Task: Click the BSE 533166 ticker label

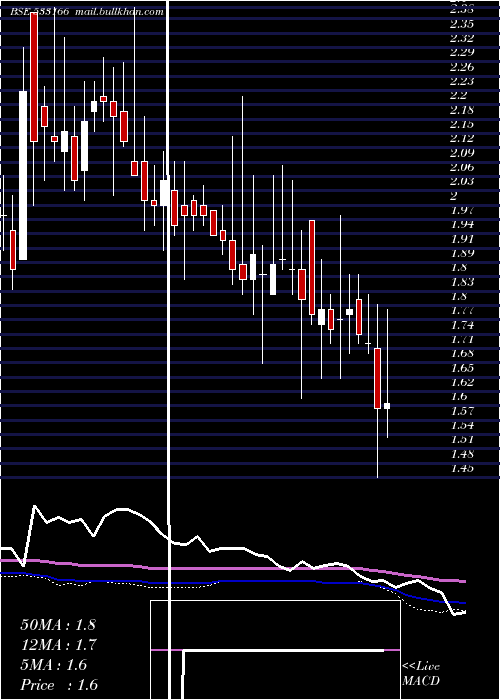Action: (x=39, y=12)
